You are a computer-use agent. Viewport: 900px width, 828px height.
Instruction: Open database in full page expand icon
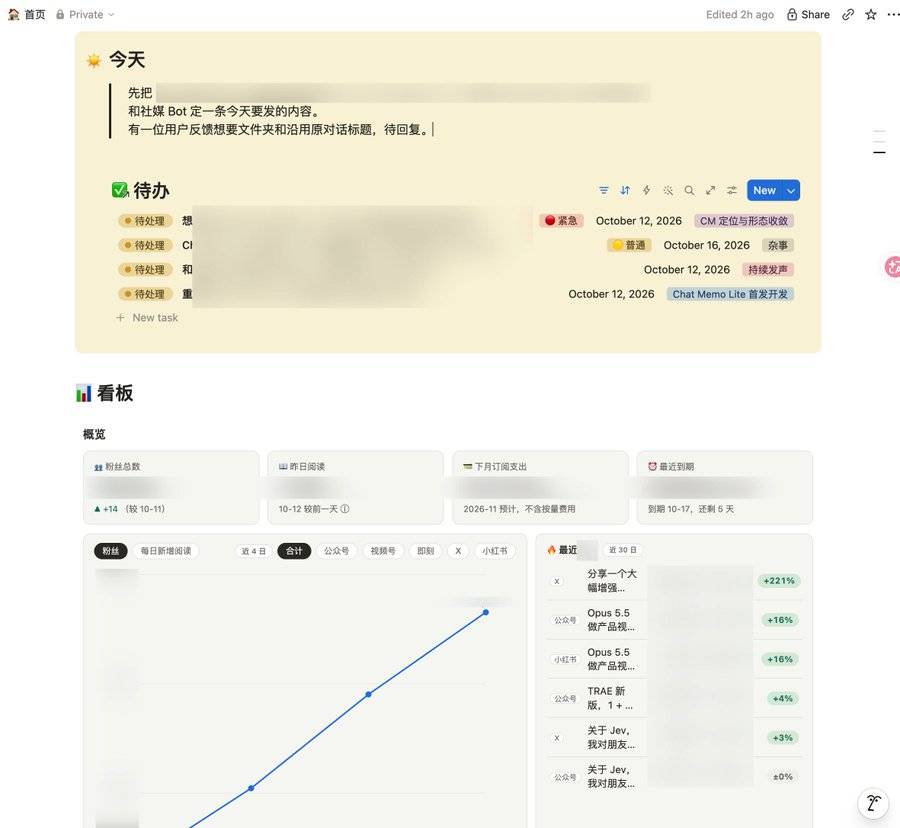point(711,191)
